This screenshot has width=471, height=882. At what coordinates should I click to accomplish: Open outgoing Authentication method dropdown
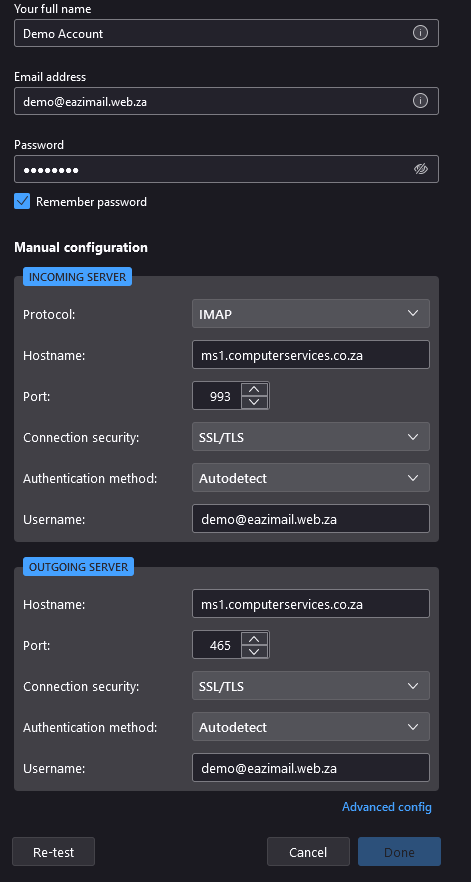pyautogui.click(x=311, y=727)
